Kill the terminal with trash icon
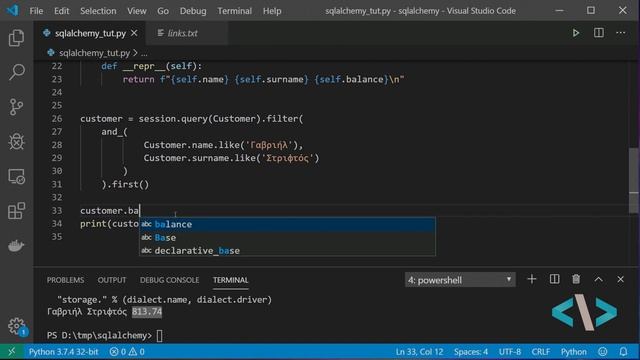The height and width of the screenshot is (360, 640). [576, 280]
